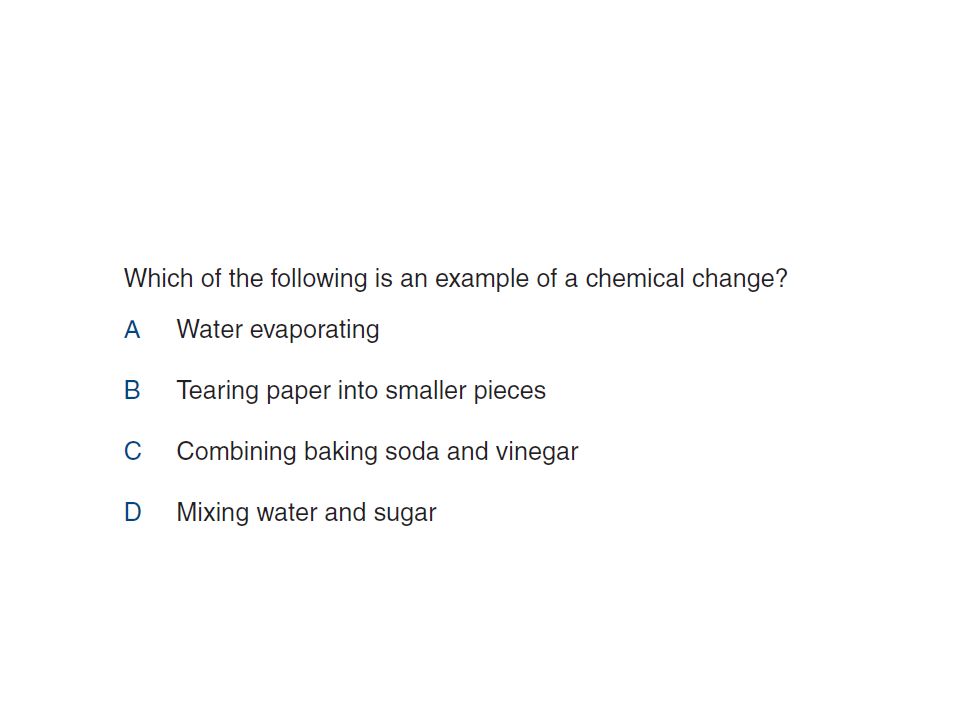Image resolution: width=960 pixels, height=720 pixels.
Task: Select answer letter D
Action: click(133, 512)
